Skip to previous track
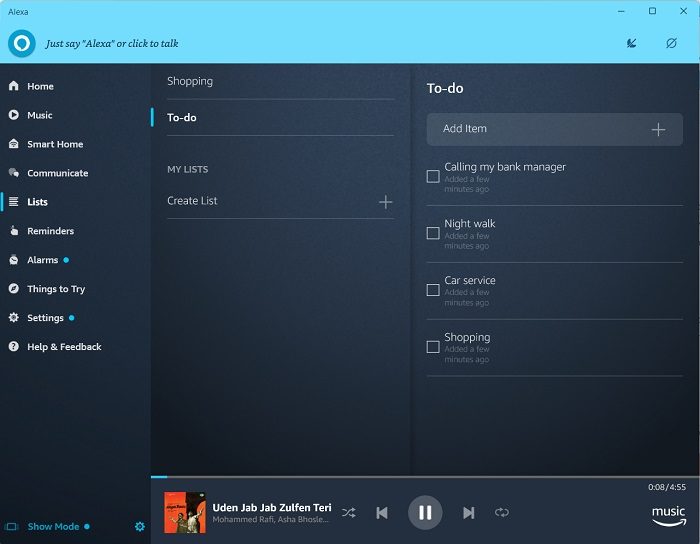Image resolution: width=700 pixels, height=544 pixels. click(x=382, y=513)
